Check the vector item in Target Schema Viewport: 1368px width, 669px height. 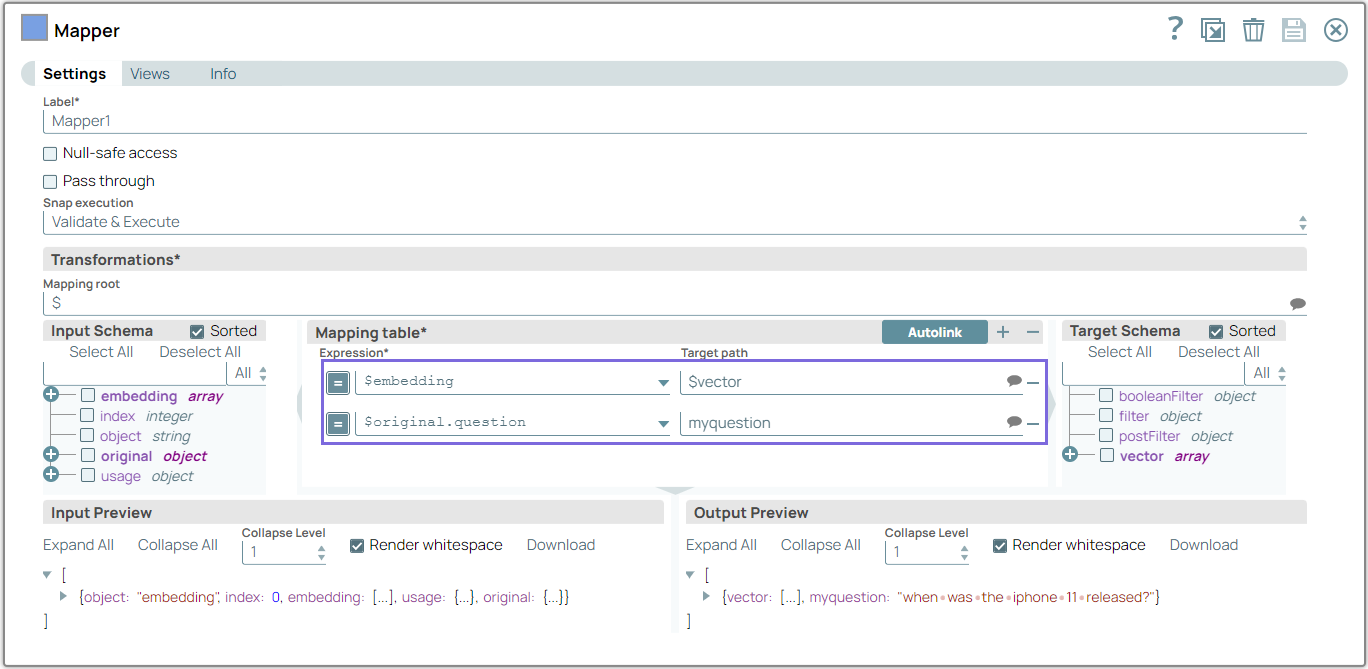coord(1106,456)
